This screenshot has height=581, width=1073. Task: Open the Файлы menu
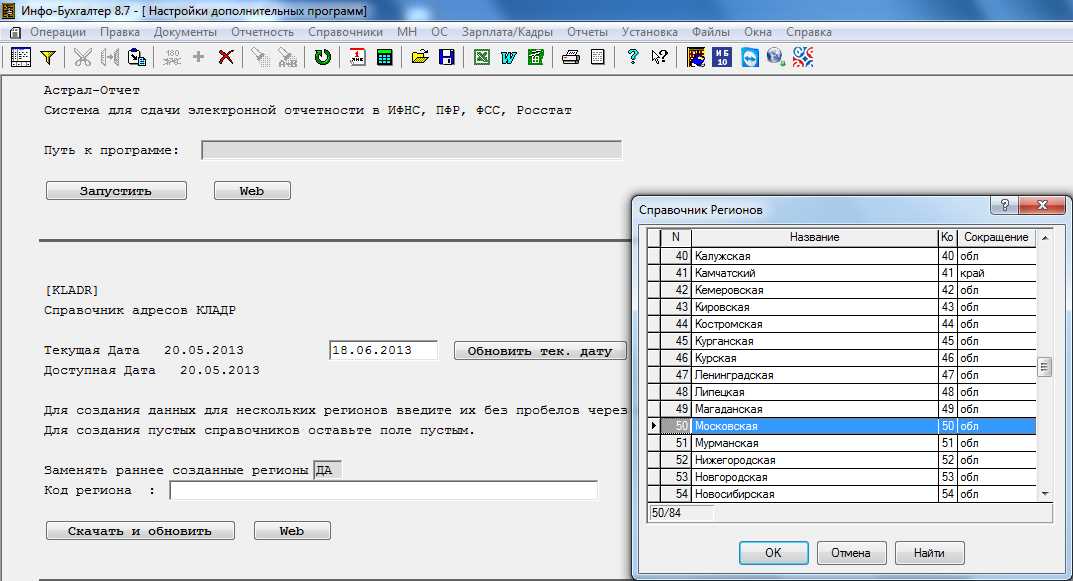pyautogui.click(x=711, y=32)
